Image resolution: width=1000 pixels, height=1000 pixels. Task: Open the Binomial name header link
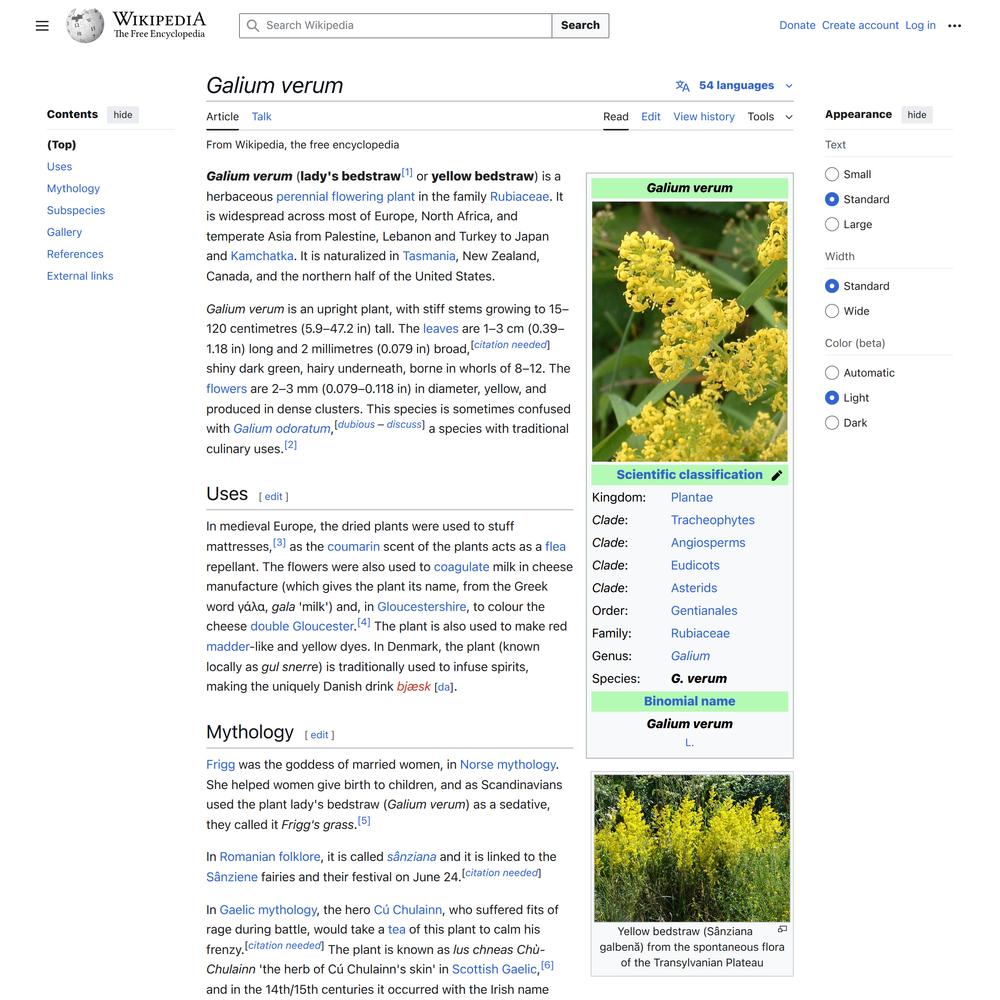[689, 702]
